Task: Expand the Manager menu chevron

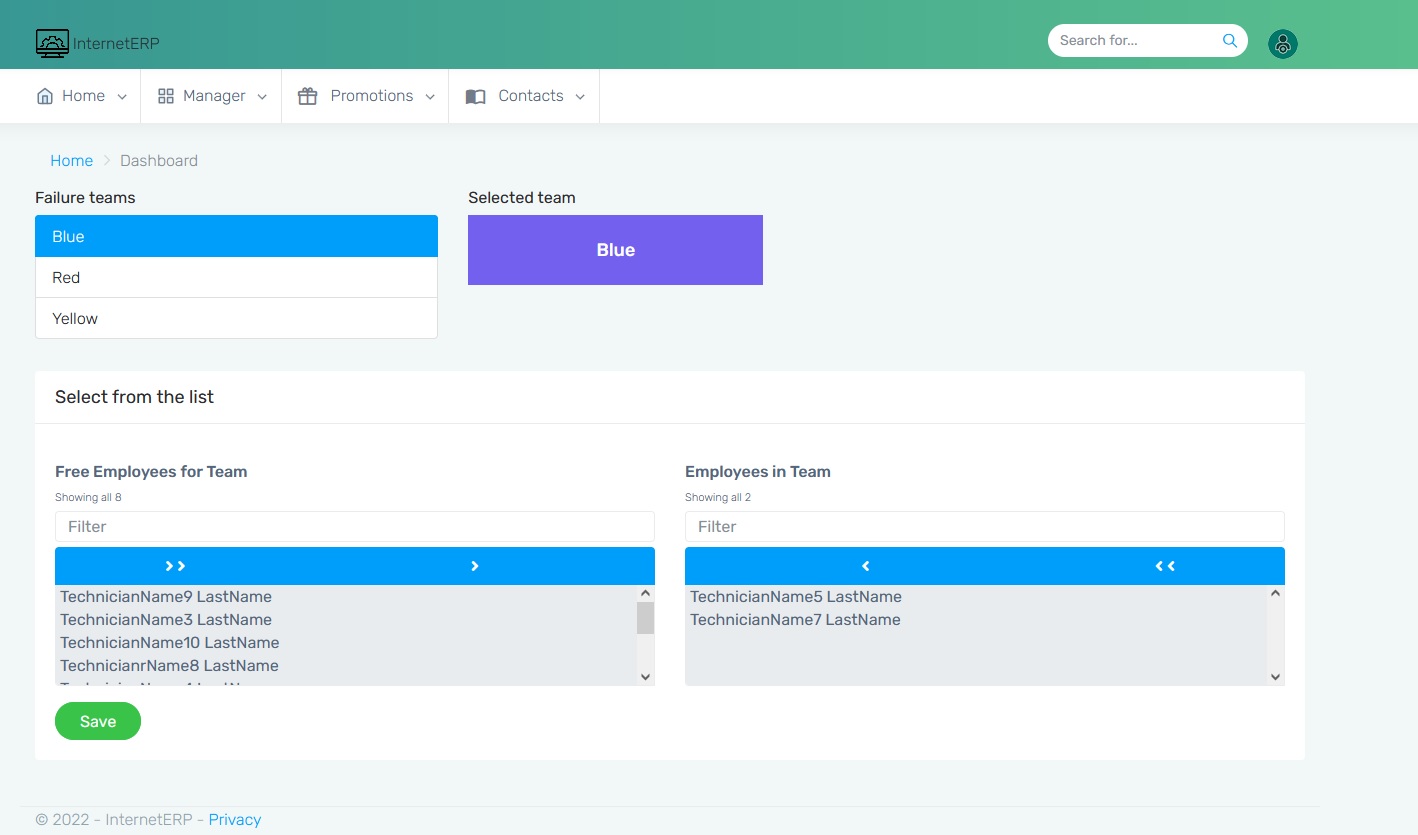Action: click(262, 97)
